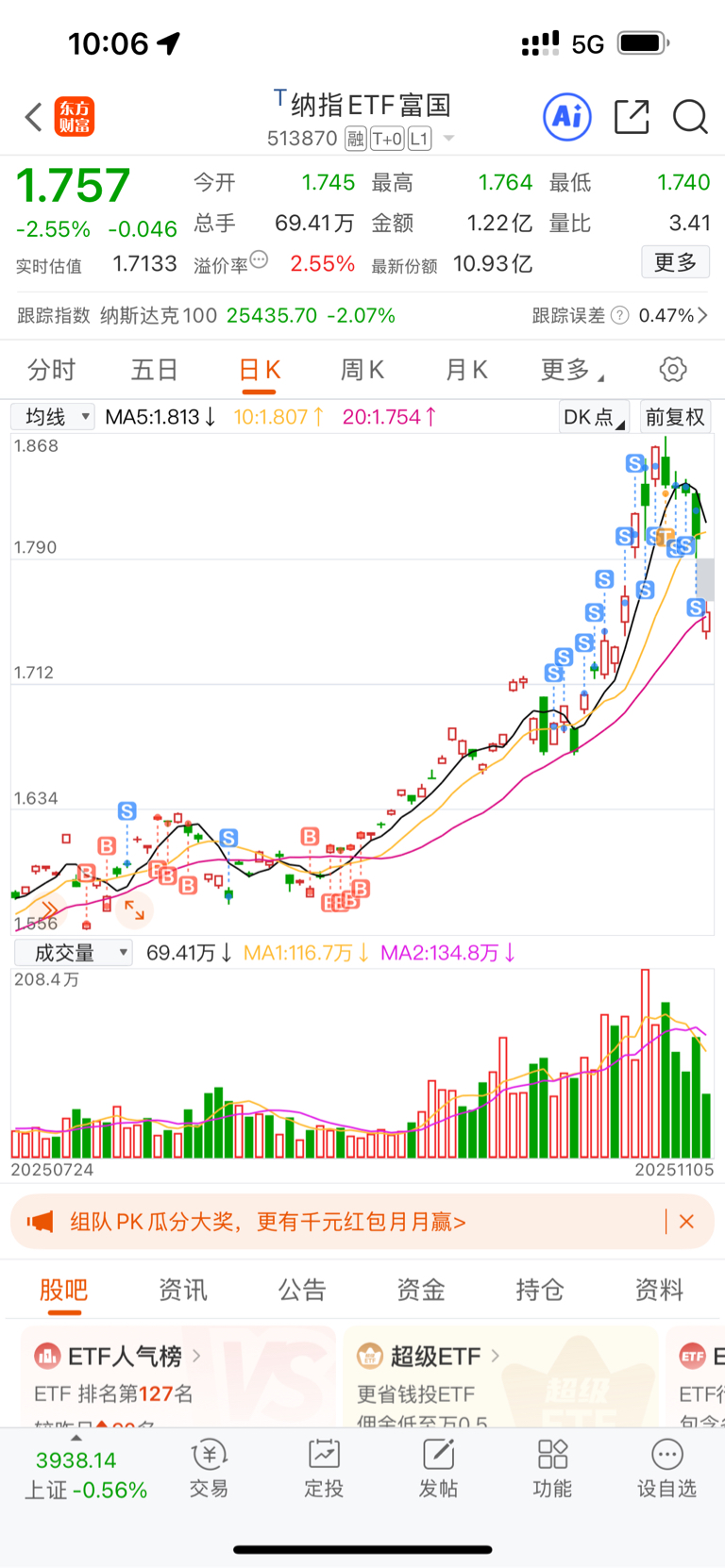Tap the 设自选 add to watchlist icon
This screenshot has width=725, height=1568.
tap(667, 1470)
